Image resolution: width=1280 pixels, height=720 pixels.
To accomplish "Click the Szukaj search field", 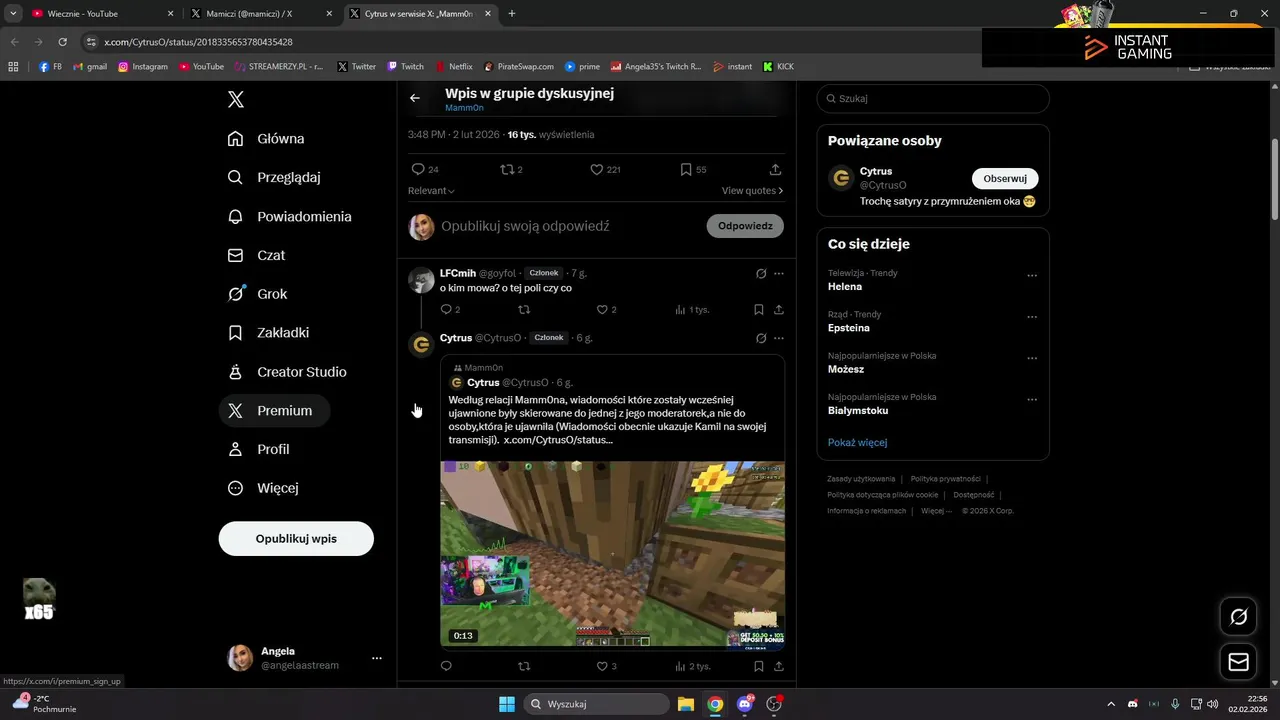I will 933,98.
